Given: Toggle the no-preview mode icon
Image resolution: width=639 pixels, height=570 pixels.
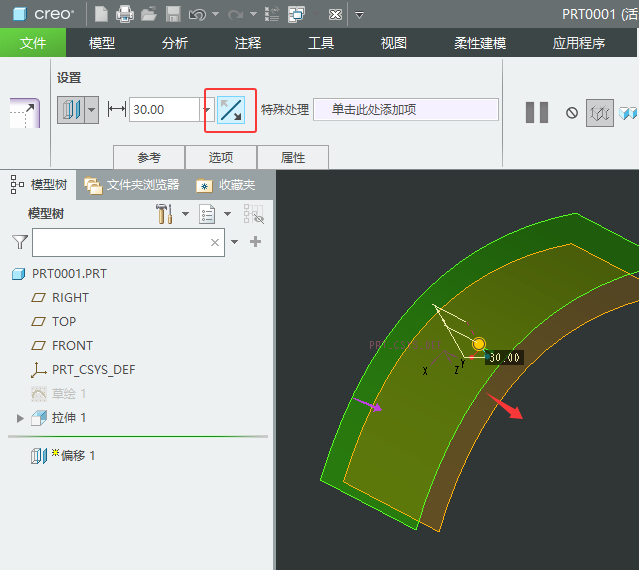Looking at the screenshot, I should click(x=572, y=112).
